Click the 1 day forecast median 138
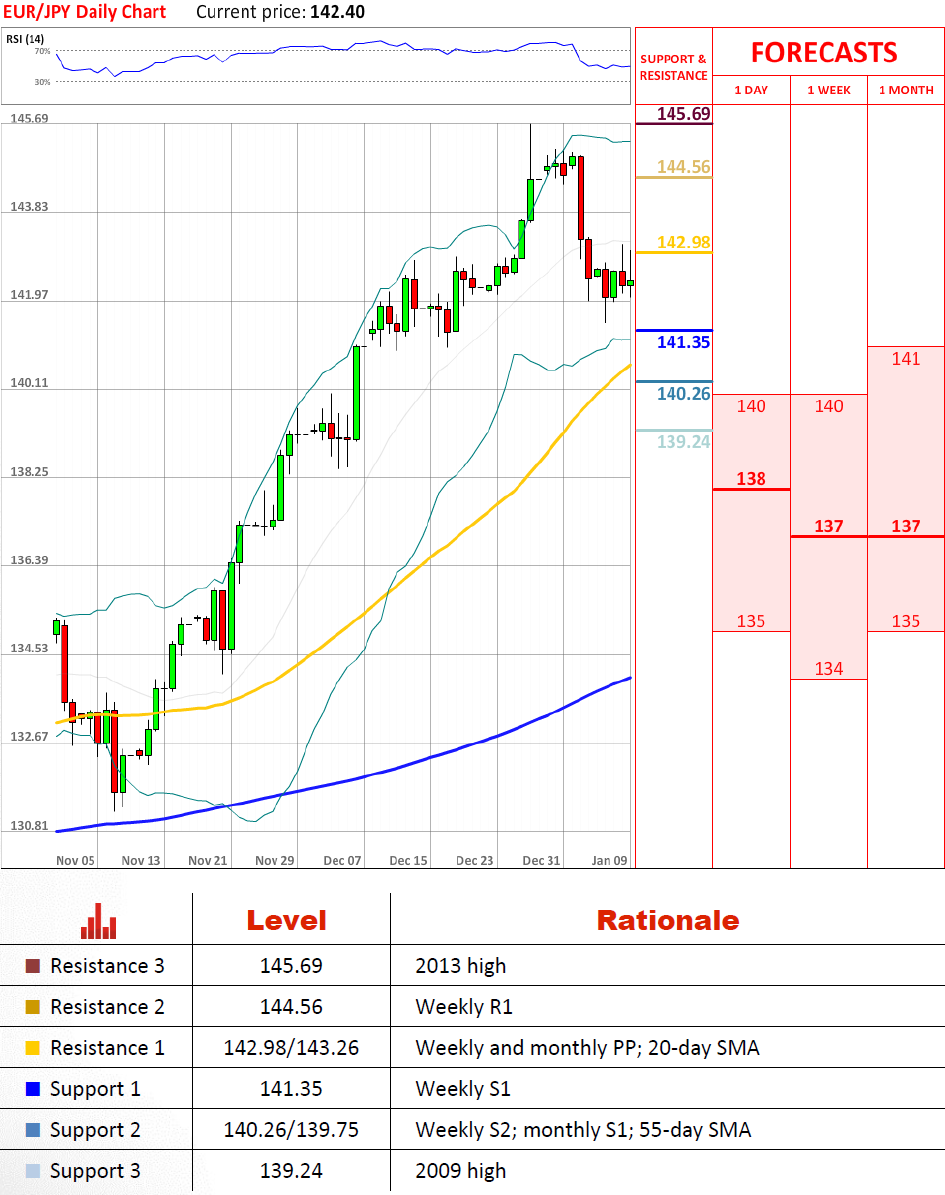The width and height of the screenshot is (945, 1195). point(751,479)
